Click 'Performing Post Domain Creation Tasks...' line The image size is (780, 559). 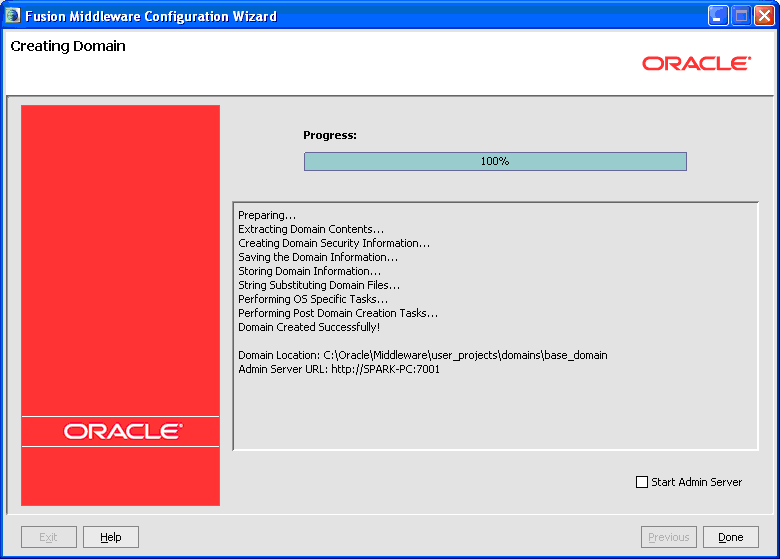coord(338,313)
